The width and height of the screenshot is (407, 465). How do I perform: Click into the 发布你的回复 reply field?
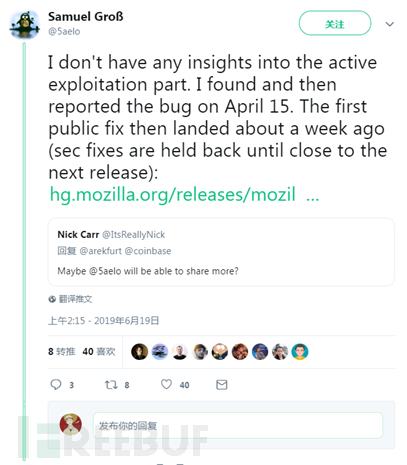click(x=238, y=425)
